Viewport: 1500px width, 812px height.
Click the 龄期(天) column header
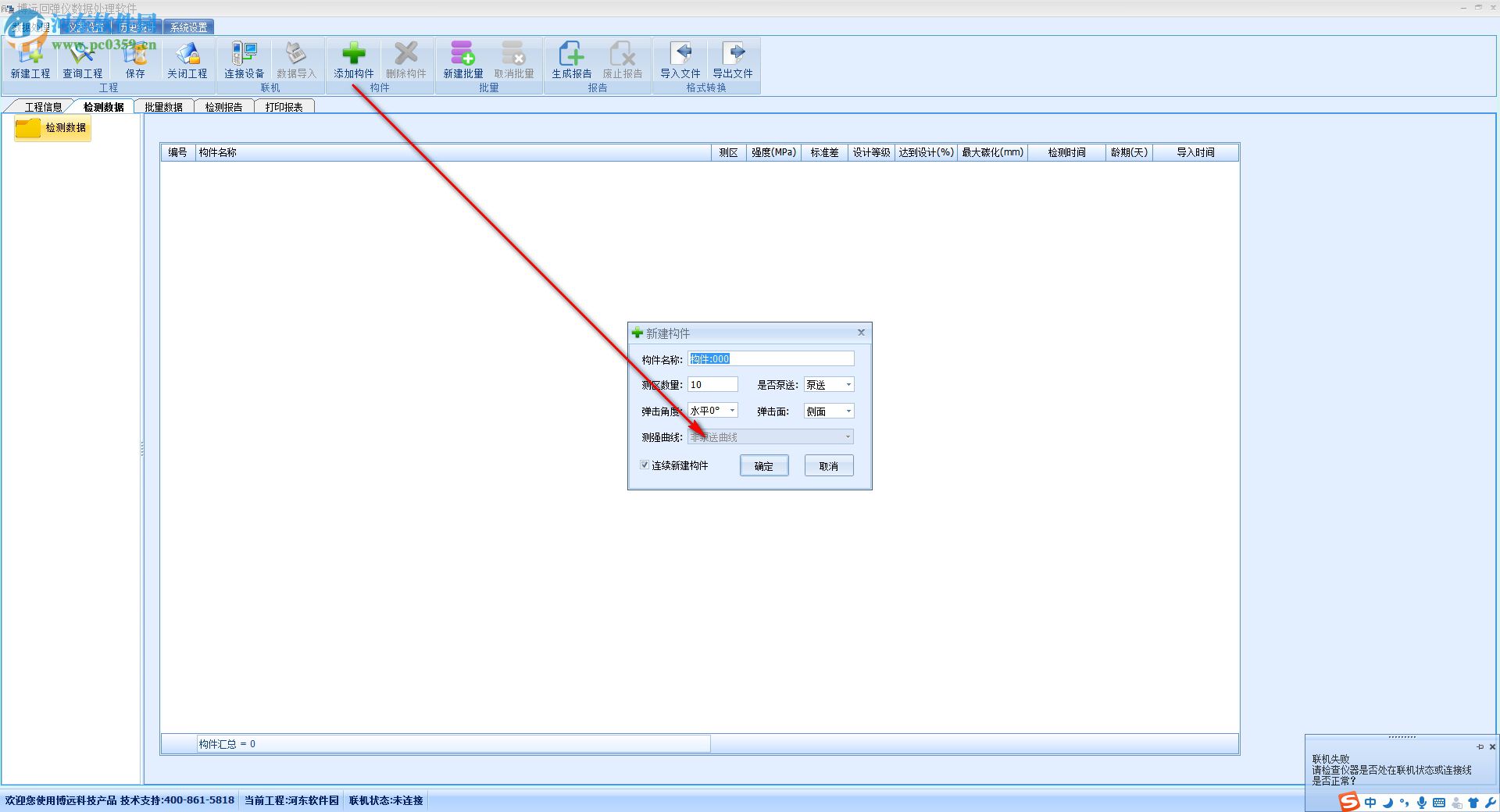click(x=1130, y=152)
